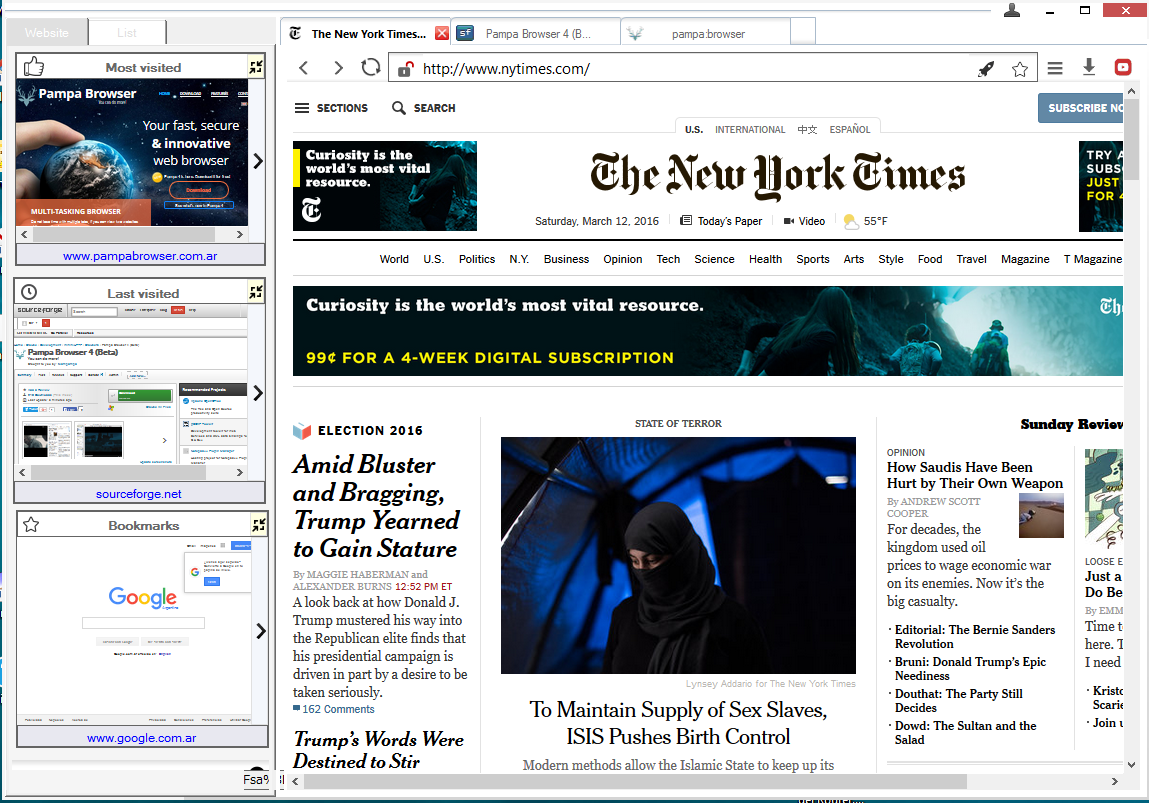Viewport: 1149px width, 803px height.
Task: Show next Most visited site with chevron
Action: pyautogui.click(x=258, y=161)
